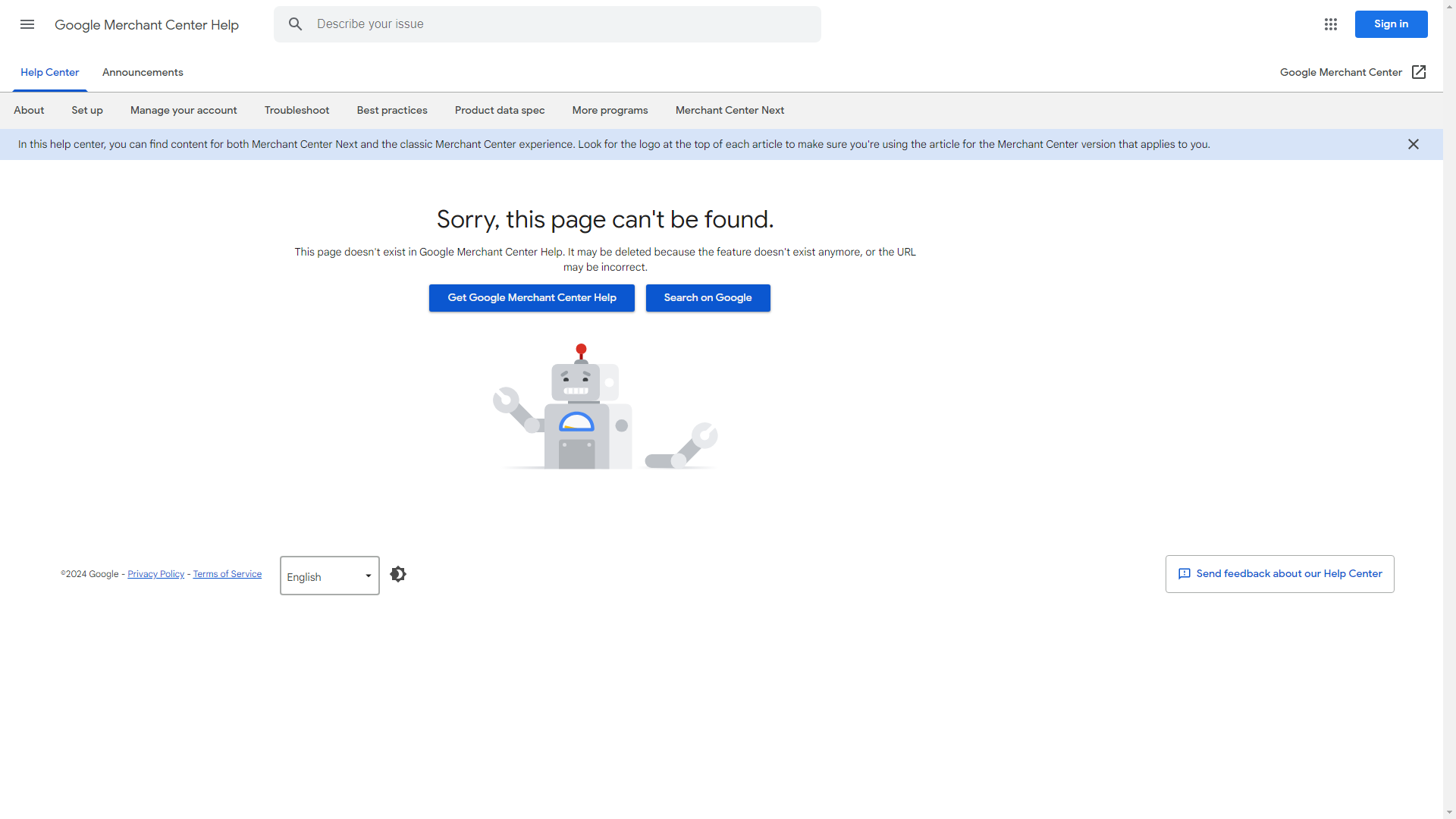Click the external link icon beside Google Merchant Center

click(x=1419, y=72)
